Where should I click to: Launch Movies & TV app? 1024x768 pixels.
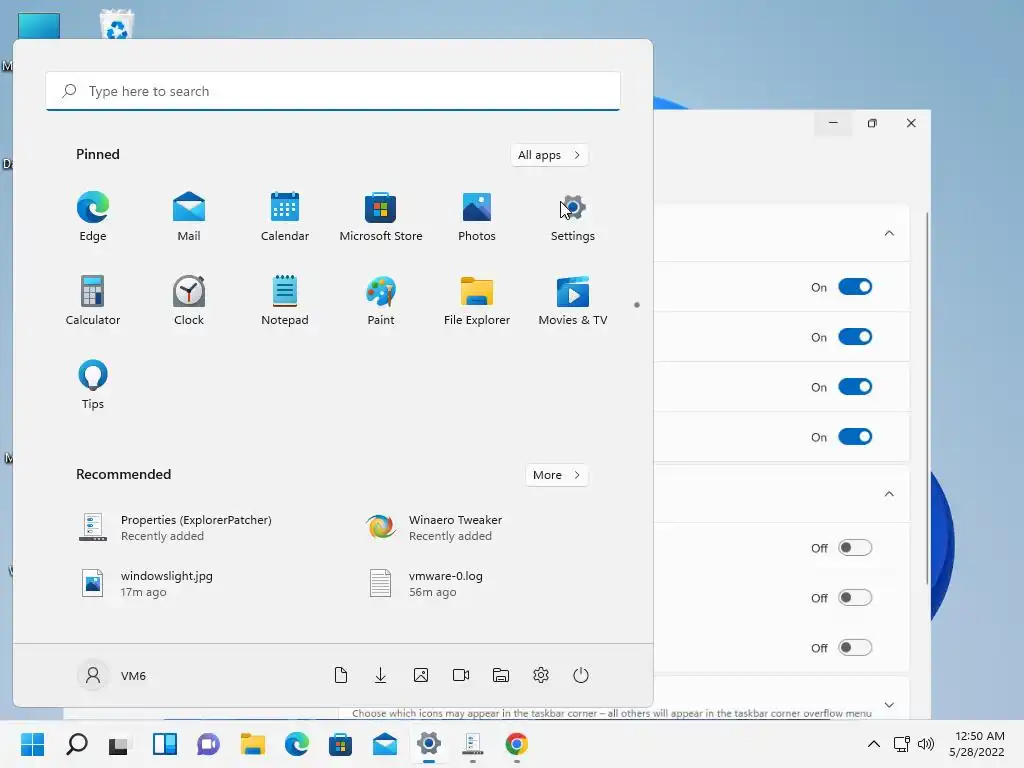(x=573, y=300)
